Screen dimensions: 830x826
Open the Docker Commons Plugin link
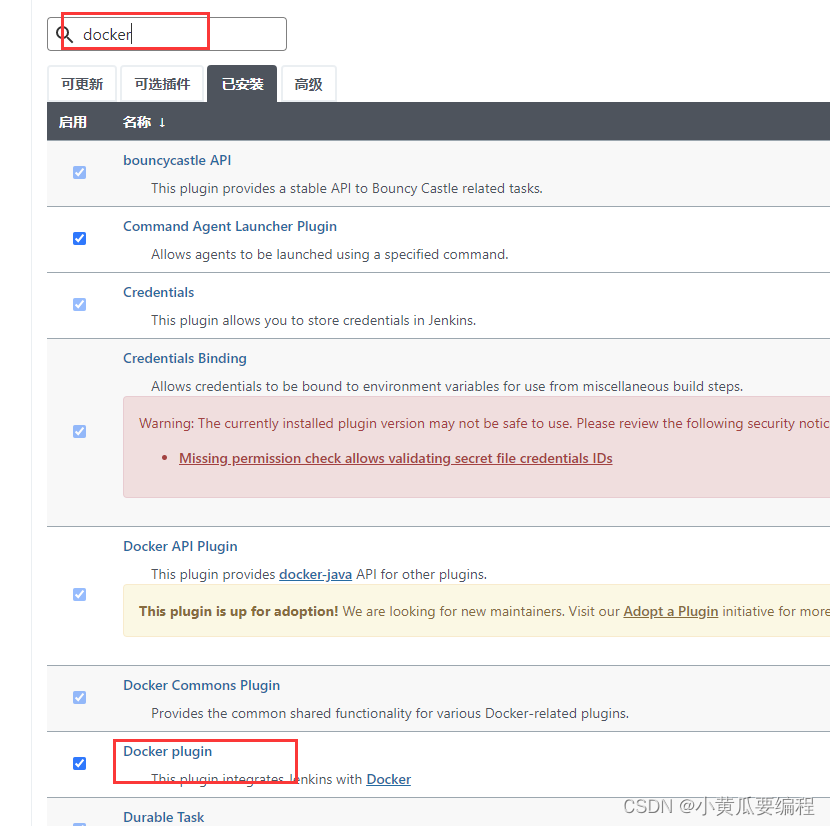click(x=202, y=685)
